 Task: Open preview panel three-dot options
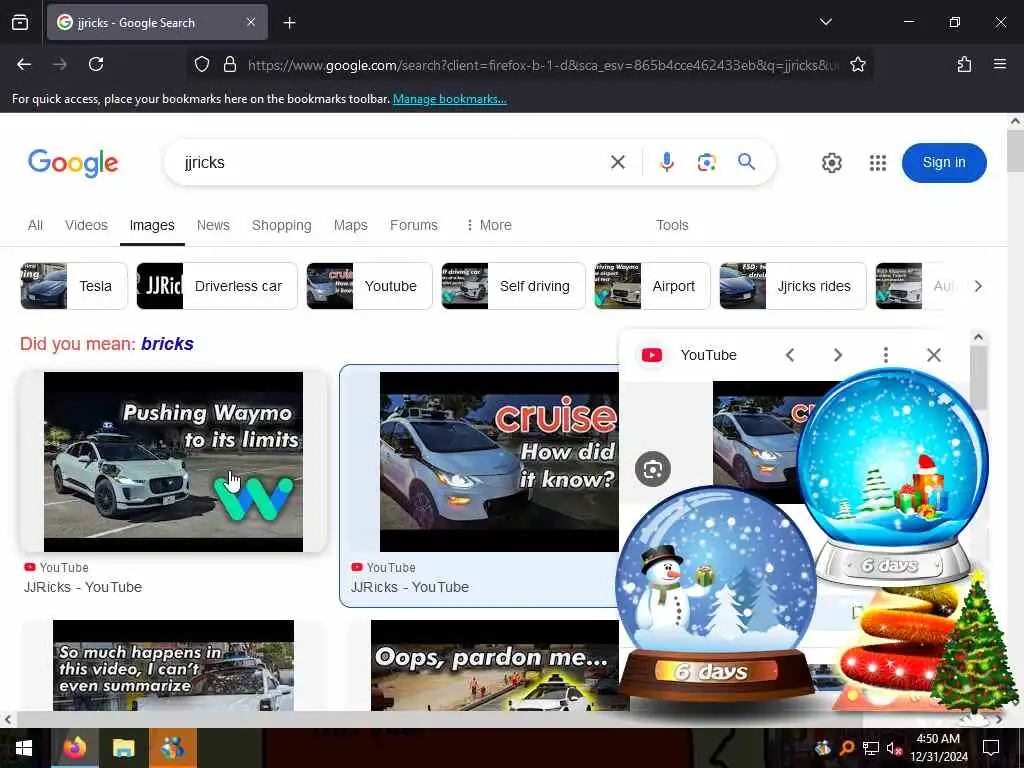coord(886,355)
